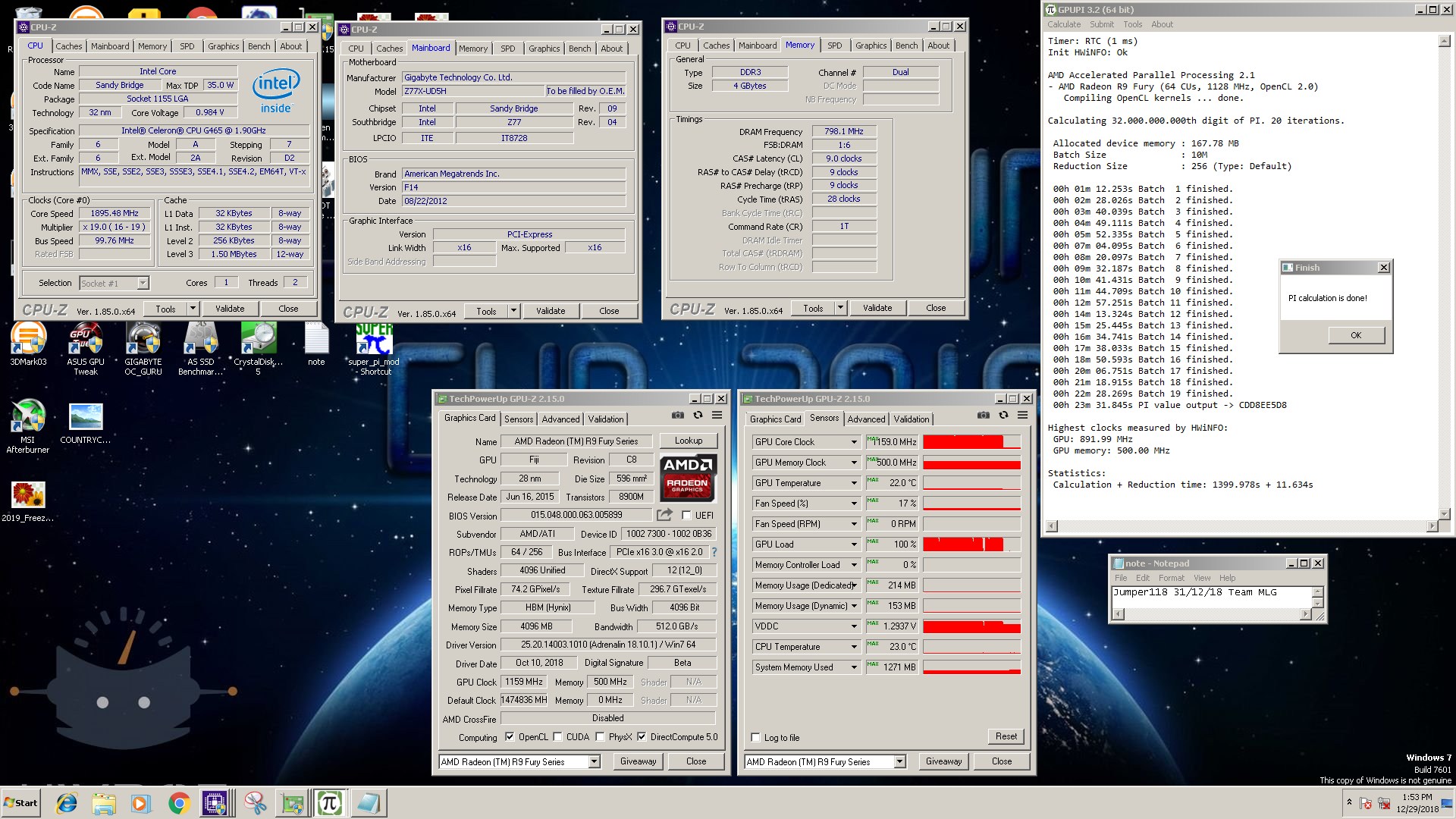Open the Socket #1 selection dropdown
Image resolution: width=1456 pixels, height=819 pixels.
tap(143, 284)
